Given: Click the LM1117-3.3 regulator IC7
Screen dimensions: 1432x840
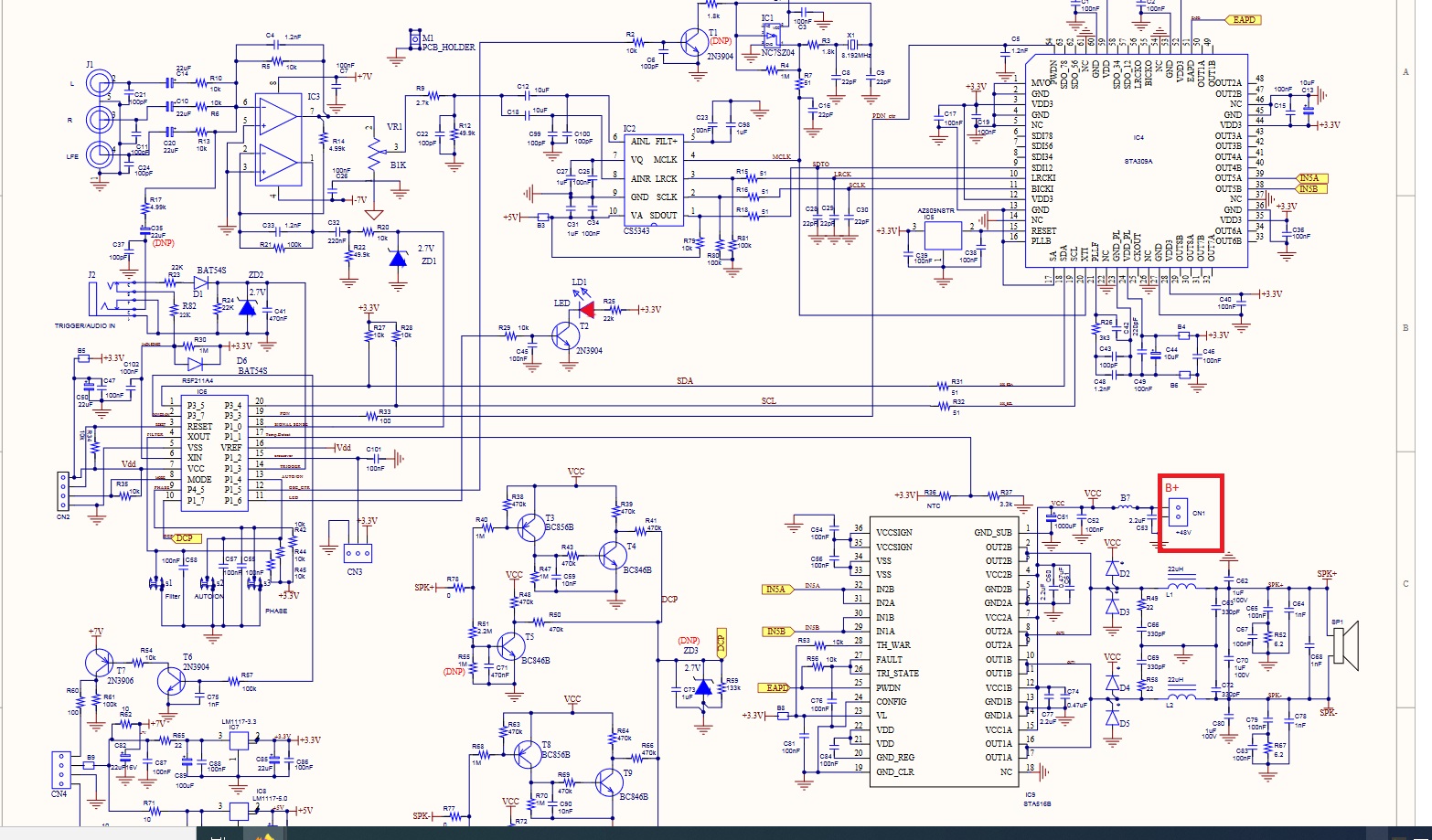Looking at the screenshot, I should pos(238,739).
